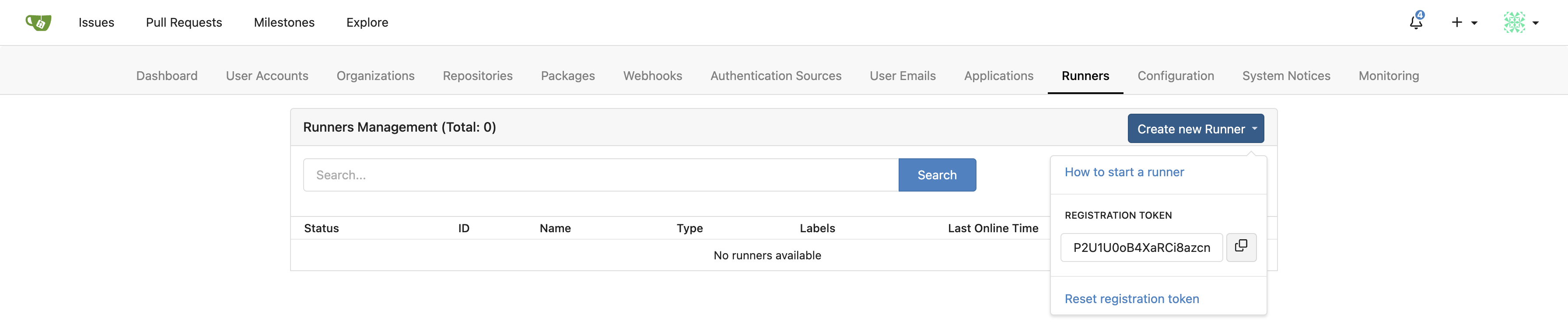Click Reset registration token
Image resolution: width=1568 pixels, height=335 pixels.
pyautogui.click(x=1131, y=299)
